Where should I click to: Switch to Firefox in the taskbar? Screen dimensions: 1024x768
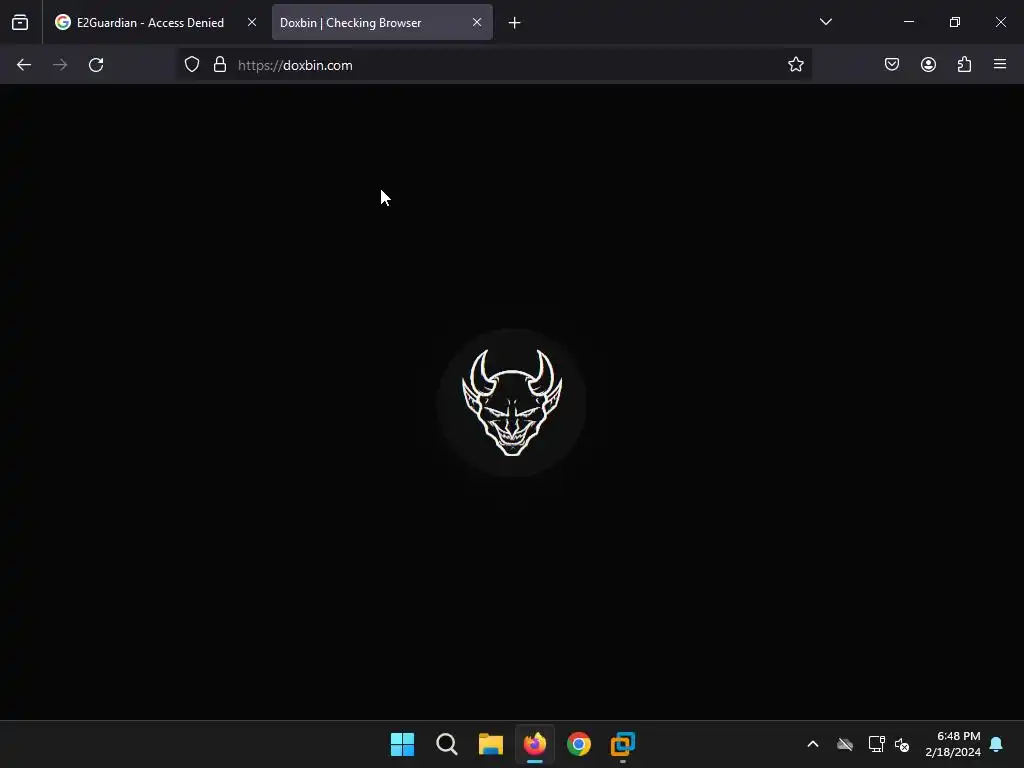[x=535, y=744]
